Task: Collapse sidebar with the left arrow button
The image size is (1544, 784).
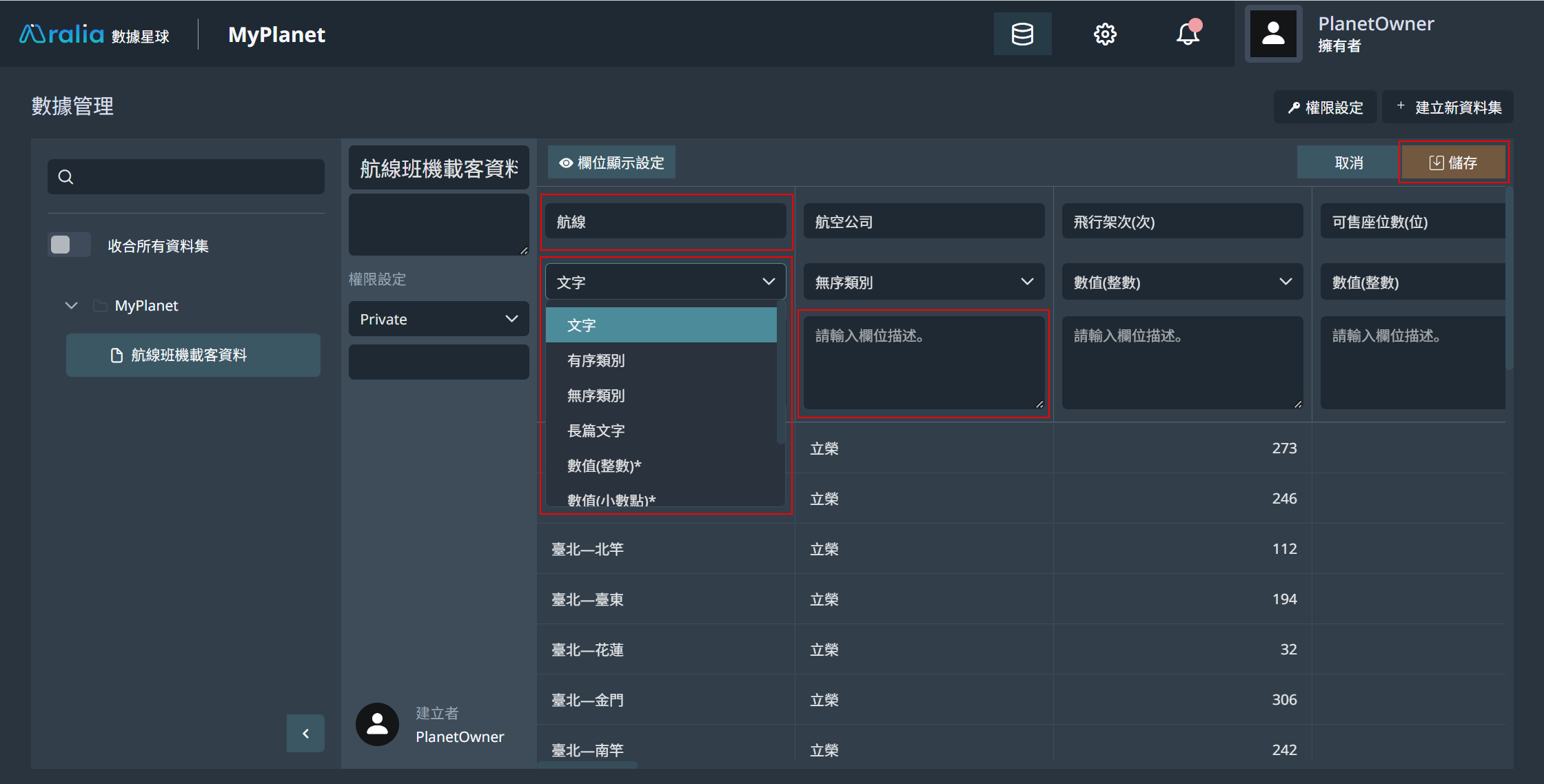Action: pyautogui.click(x=305, y=734)
